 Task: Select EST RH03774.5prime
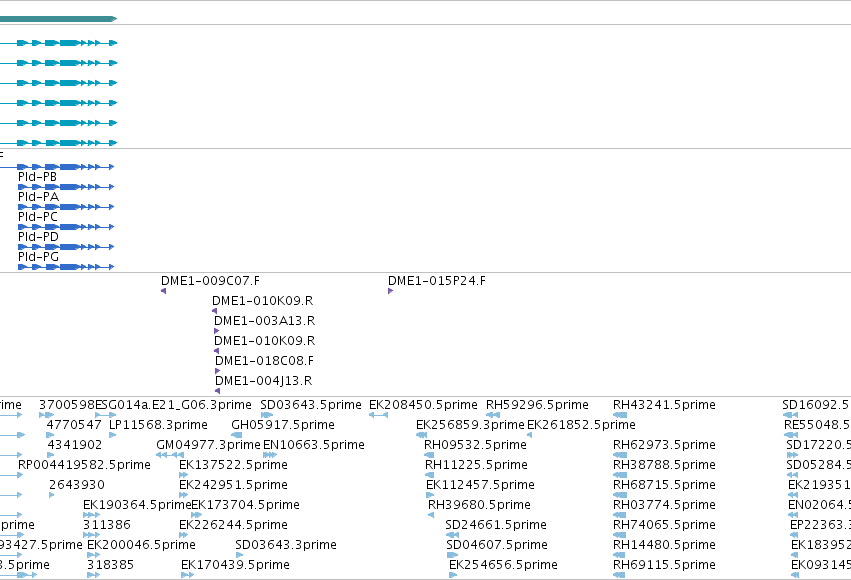click(x=664, y=505)
